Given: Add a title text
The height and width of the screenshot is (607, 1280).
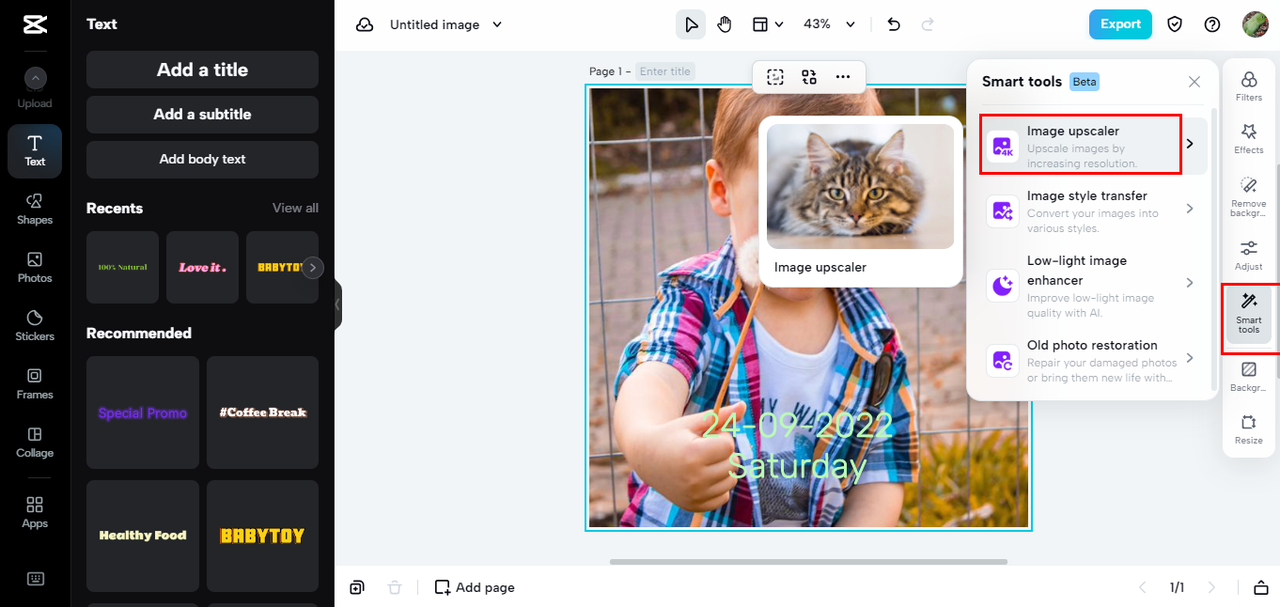Looking at the screenshot, I should [202, 70].
